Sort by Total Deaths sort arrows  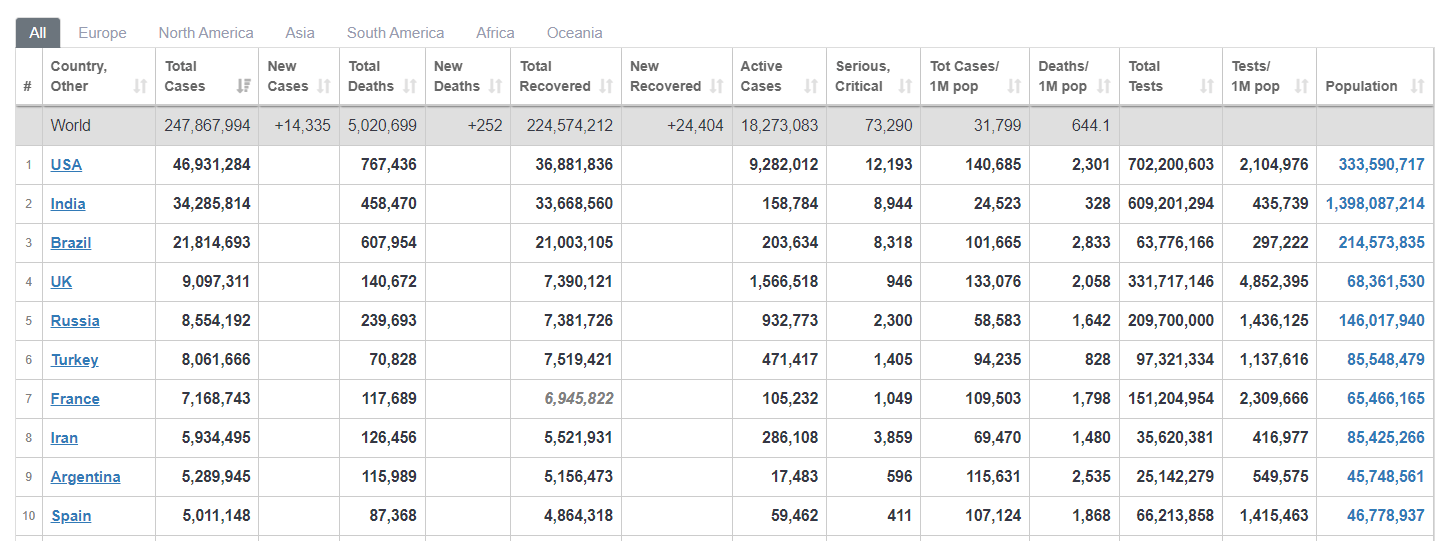pyautogui.click(x=410, y=86)
